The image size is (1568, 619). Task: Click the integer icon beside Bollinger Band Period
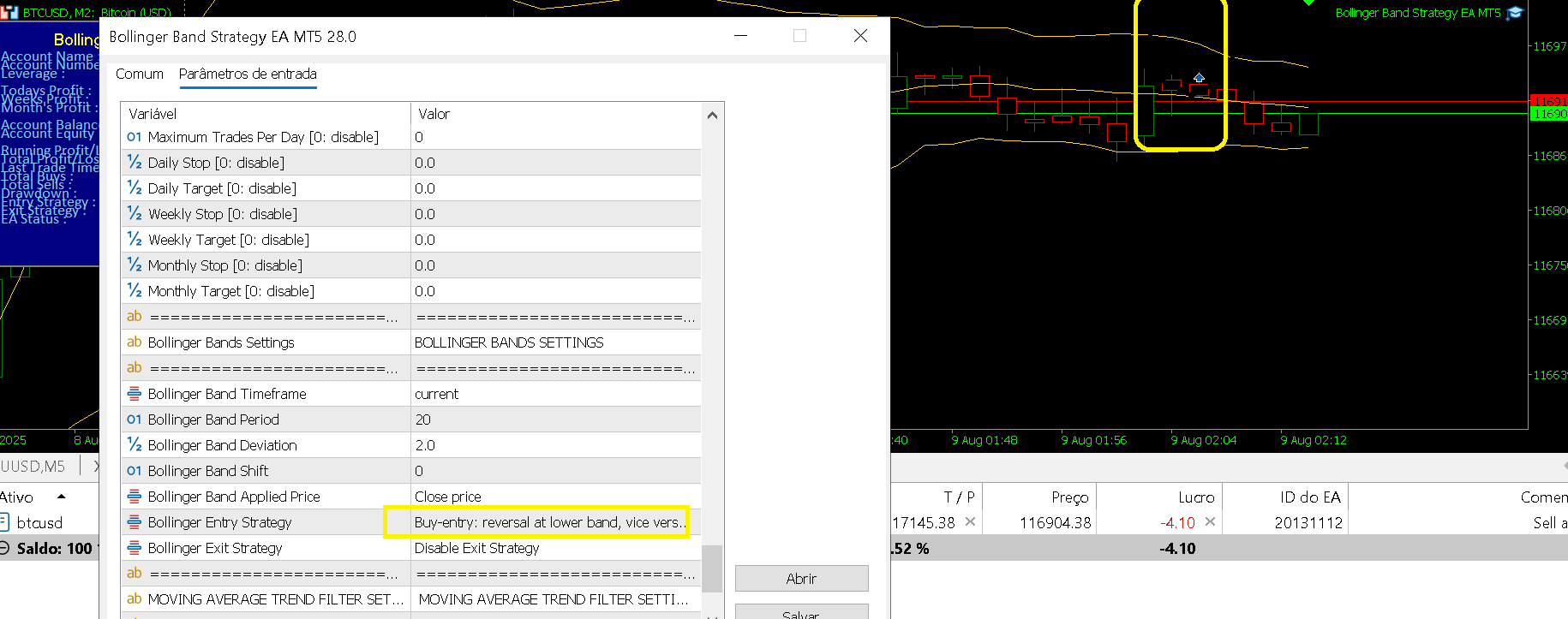tap(135, 420)
